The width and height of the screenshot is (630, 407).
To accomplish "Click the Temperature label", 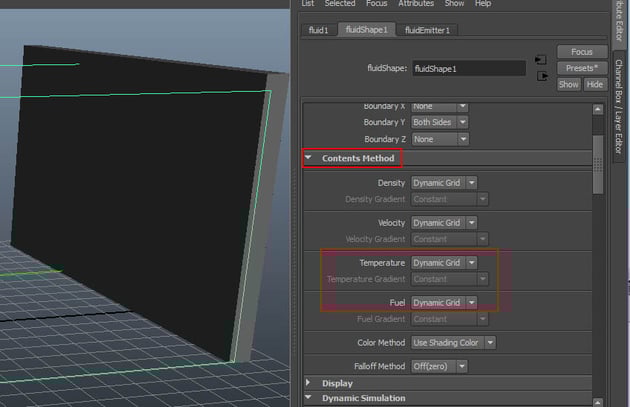I will click(382, 263).
